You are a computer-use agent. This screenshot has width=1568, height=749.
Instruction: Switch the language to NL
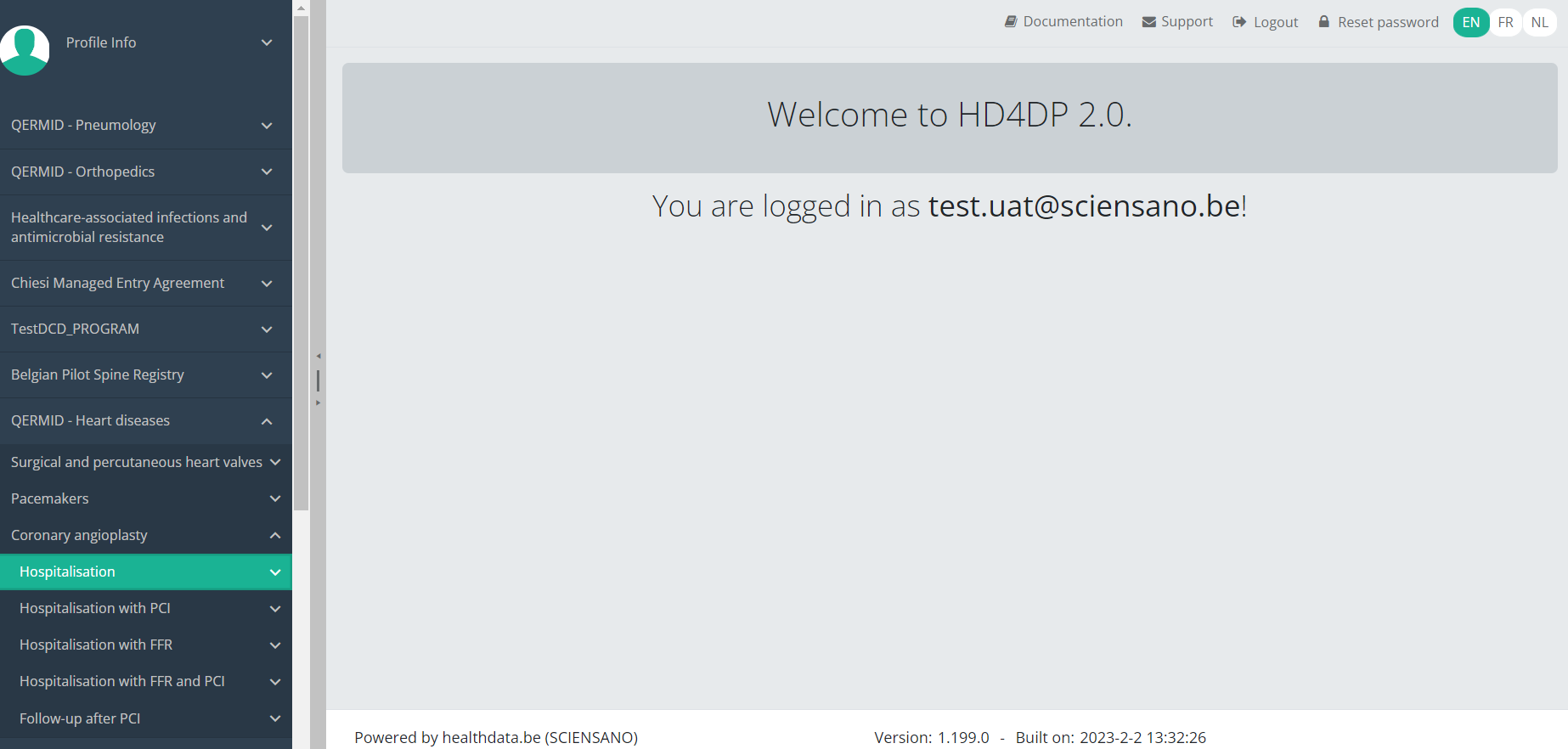pos(1539,22)
